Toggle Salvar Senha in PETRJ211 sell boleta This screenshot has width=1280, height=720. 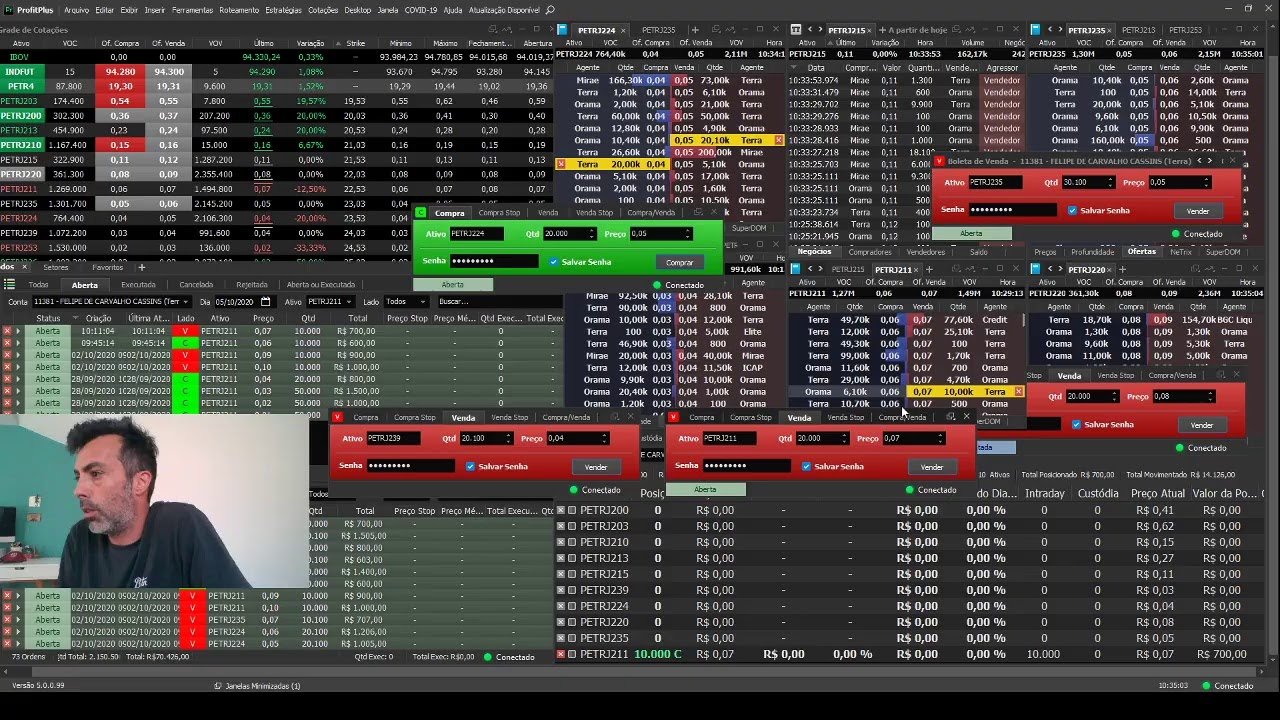pyautogui.click(x=806, y=466)
